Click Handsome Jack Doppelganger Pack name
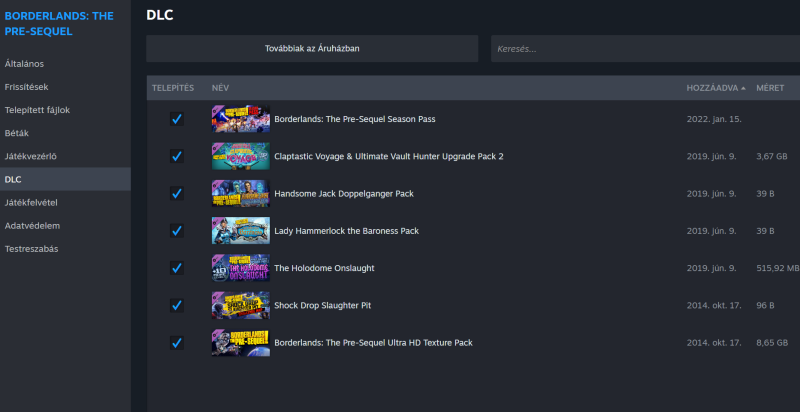 coord(344,194)
